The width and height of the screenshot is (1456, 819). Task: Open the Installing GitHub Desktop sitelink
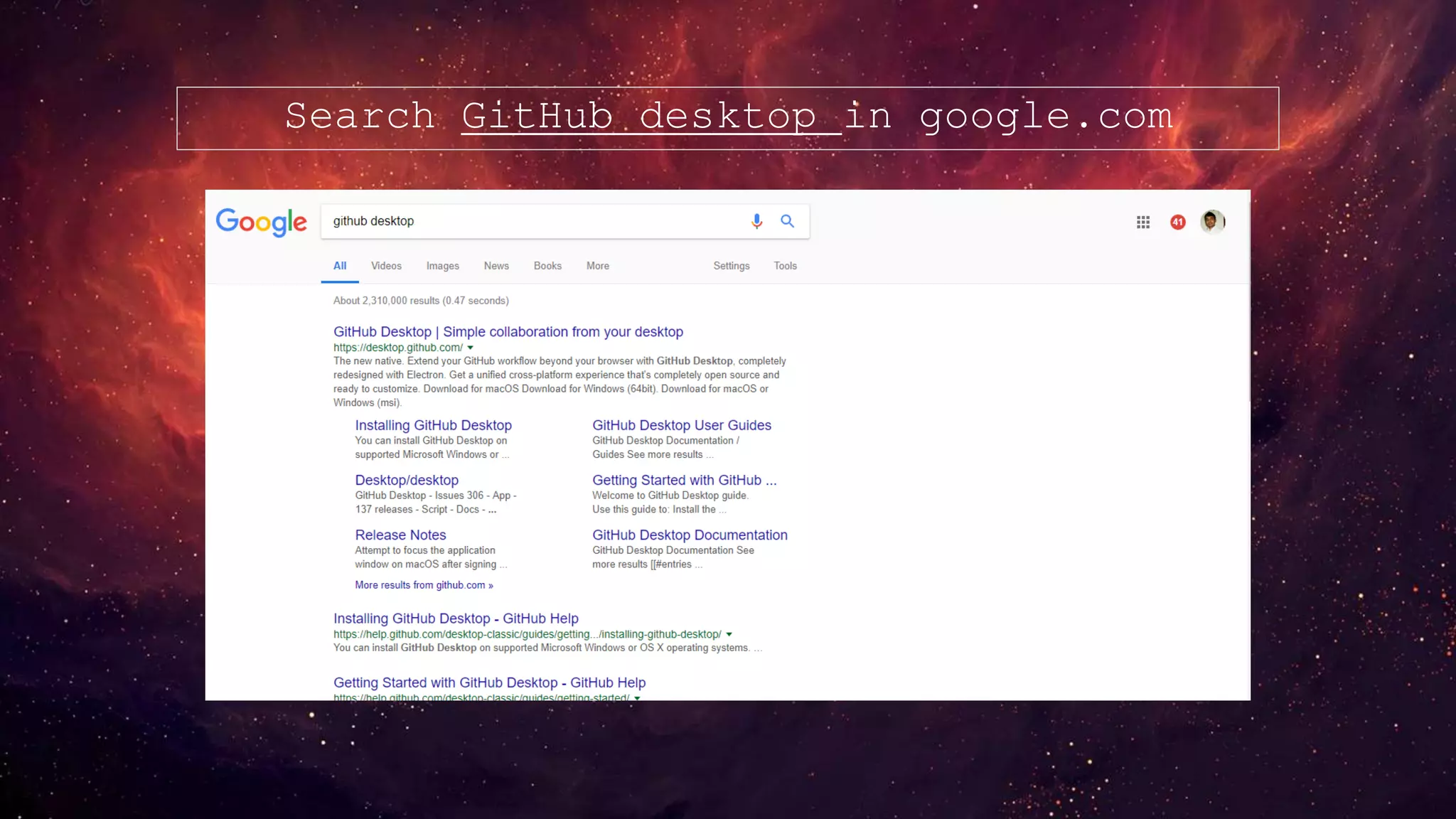click(x=433, y=425)
